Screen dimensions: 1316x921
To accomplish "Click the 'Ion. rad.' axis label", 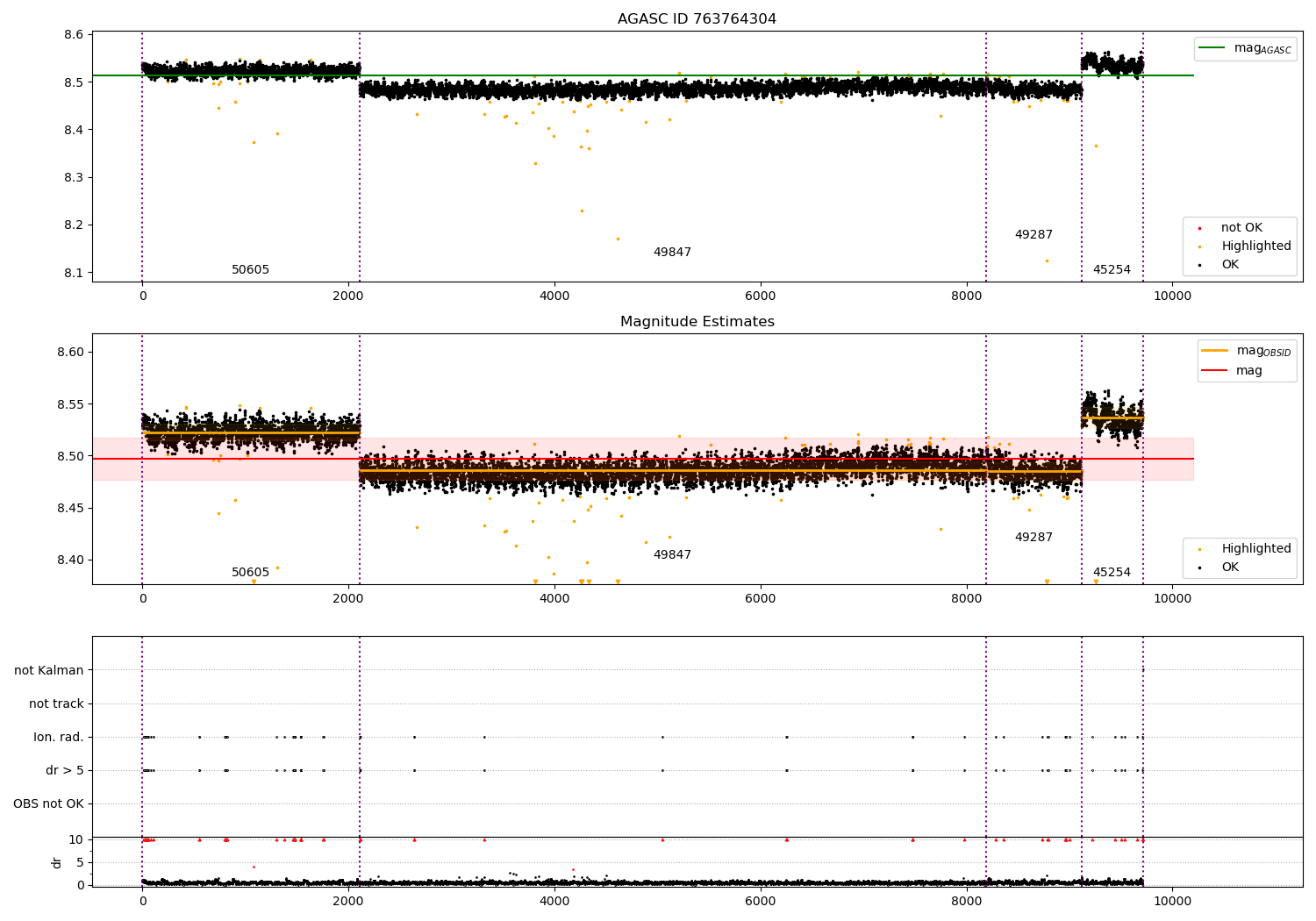I will point(59,738).
